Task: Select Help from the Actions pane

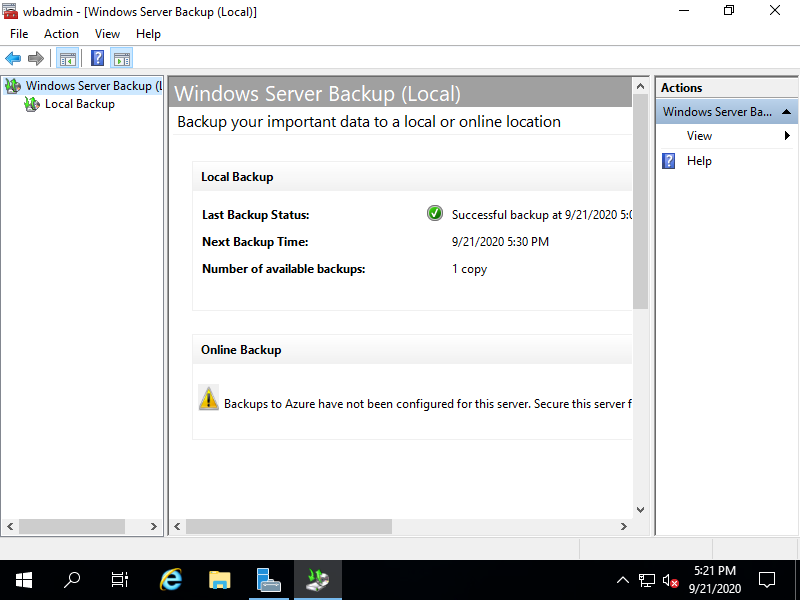Action: click(x=699, y=160)
